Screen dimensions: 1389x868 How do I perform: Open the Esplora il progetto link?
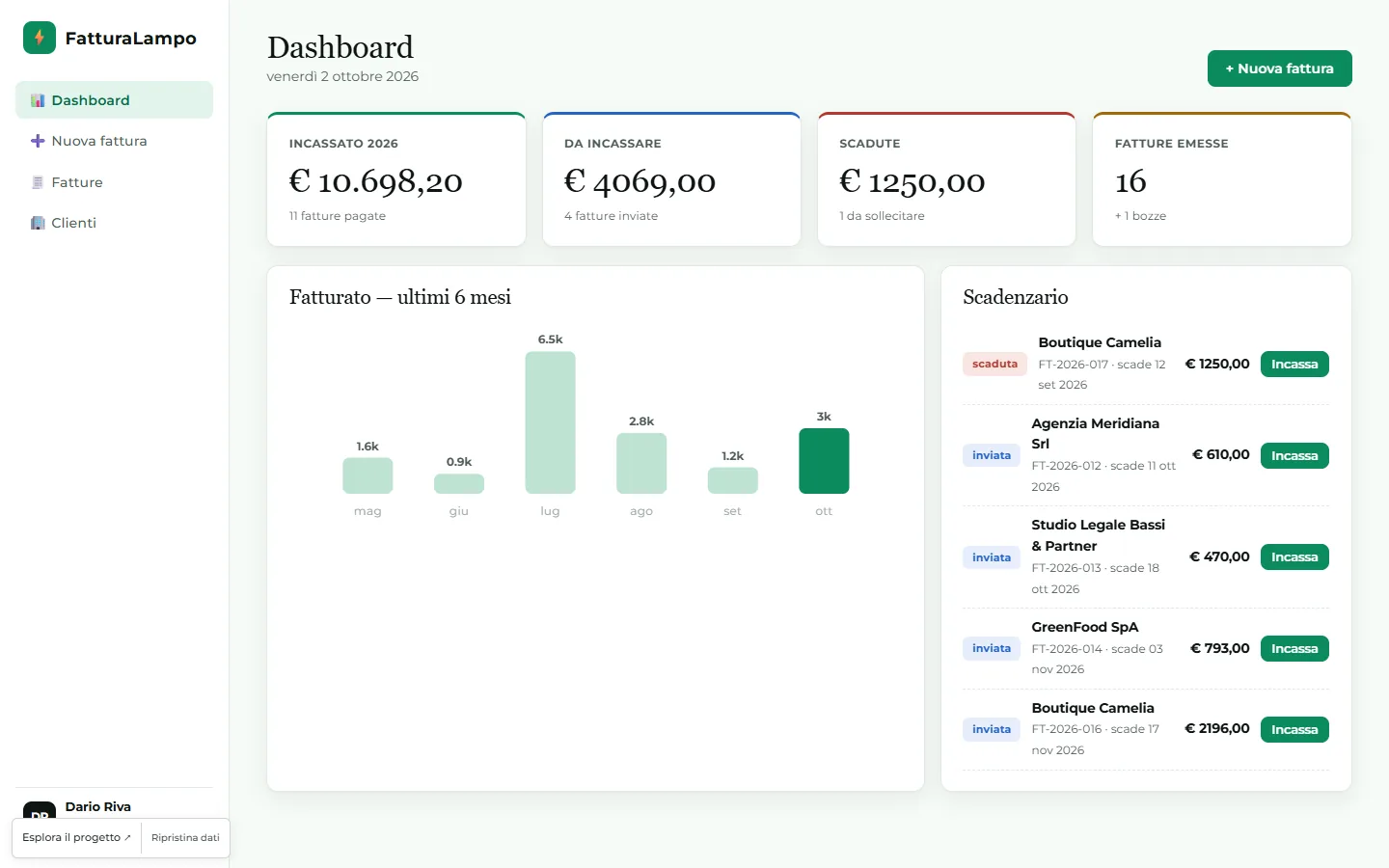point(76,837)
